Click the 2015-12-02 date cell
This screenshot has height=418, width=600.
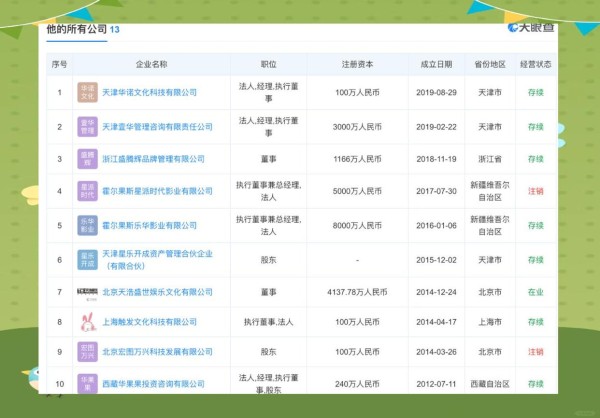point(436,260)
